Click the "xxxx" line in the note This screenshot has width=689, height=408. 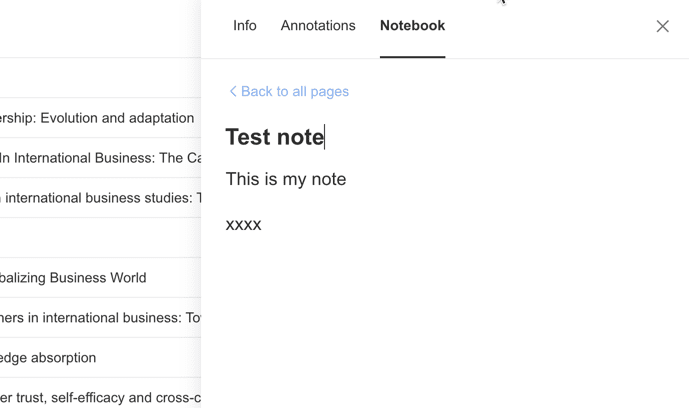tap(243, 224)
